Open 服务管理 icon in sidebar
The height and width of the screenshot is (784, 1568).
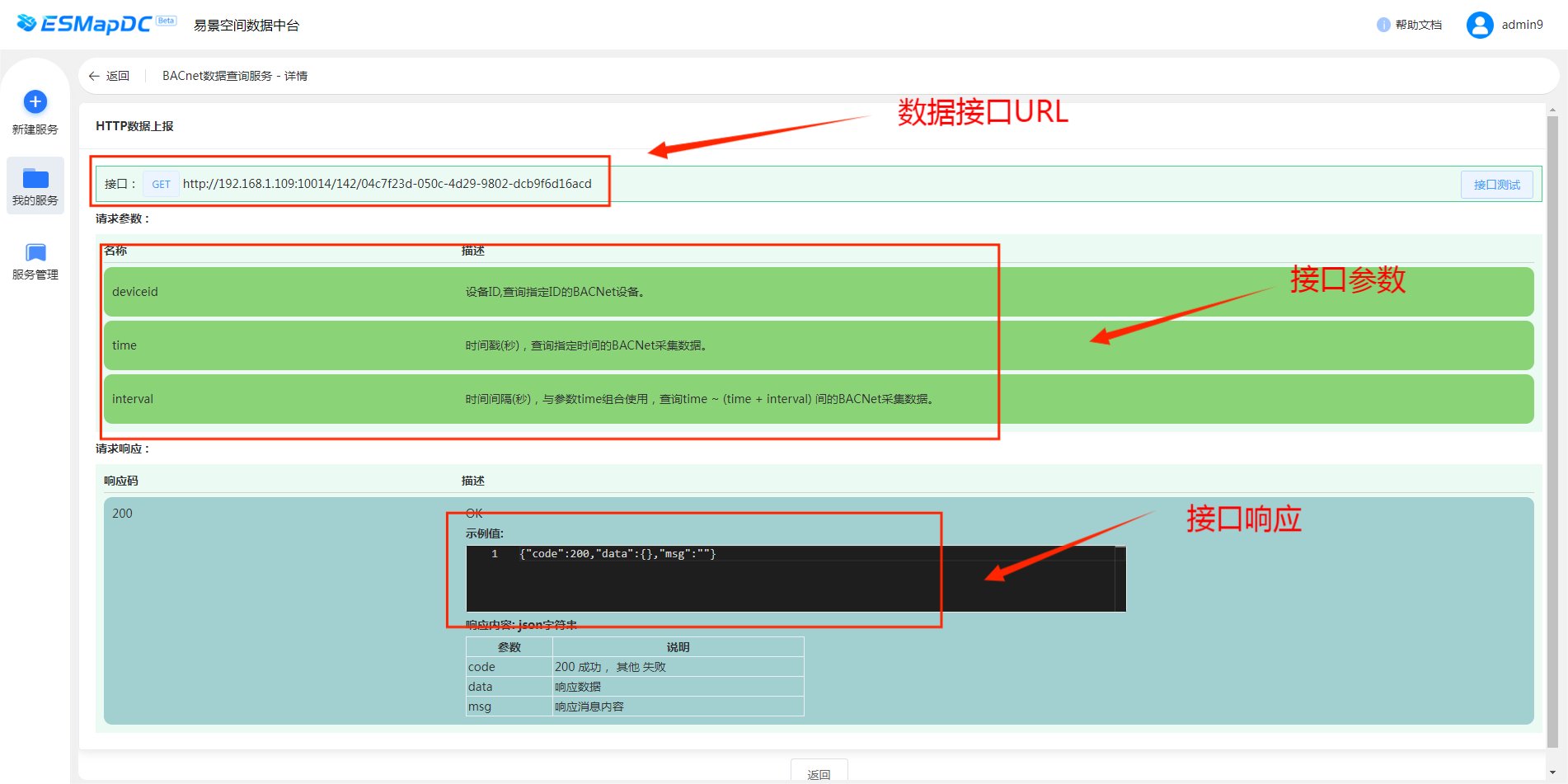(35, 252)
